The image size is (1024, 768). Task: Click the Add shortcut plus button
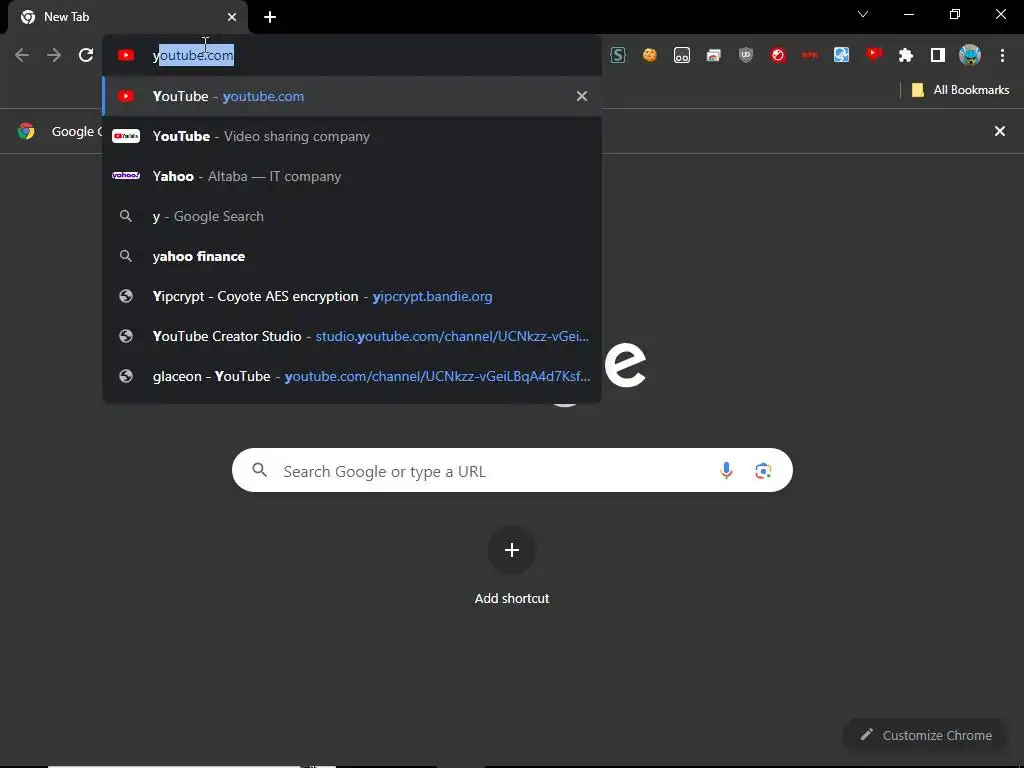tap(512, 550)
